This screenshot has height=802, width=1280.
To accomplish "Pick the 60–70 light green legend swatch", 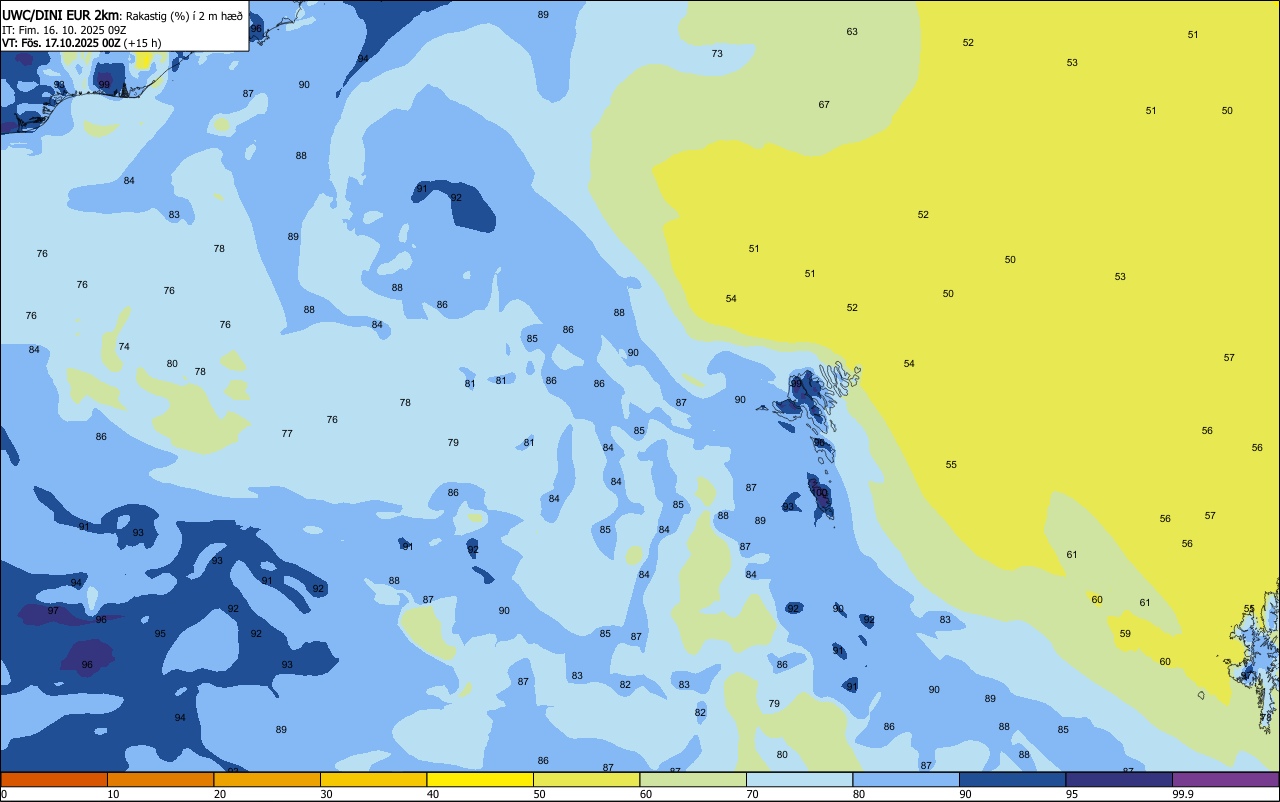I will pyautogui.click(x=693, y=779).
